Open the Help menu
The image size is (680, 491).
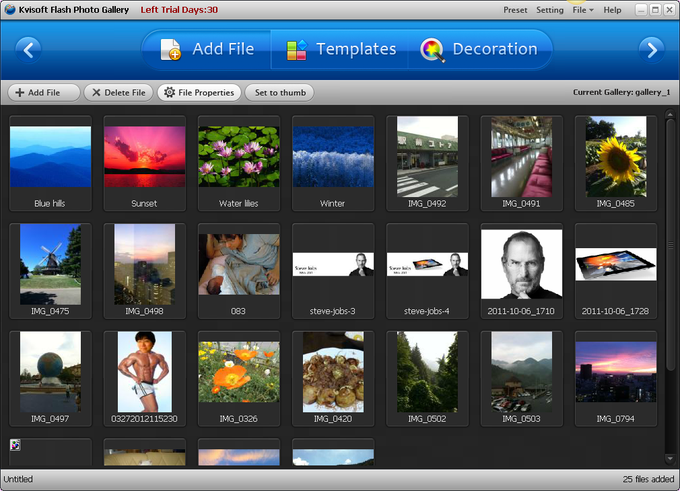coord(612,10)
